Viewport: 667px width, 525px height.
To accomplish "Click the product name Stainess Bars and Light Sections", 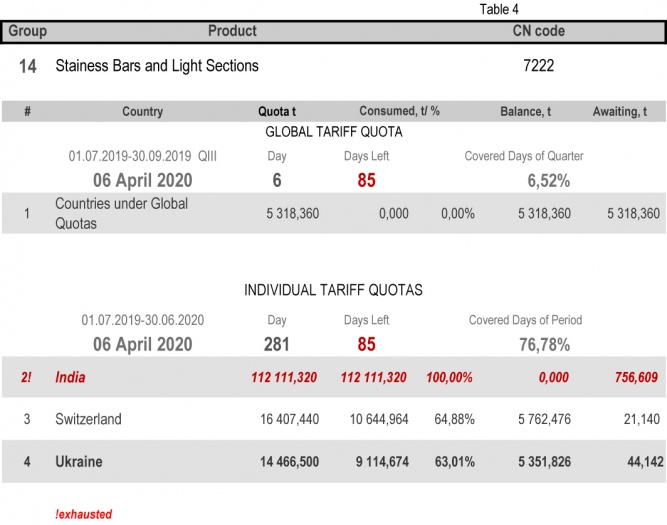I will [x=157, y=66].
